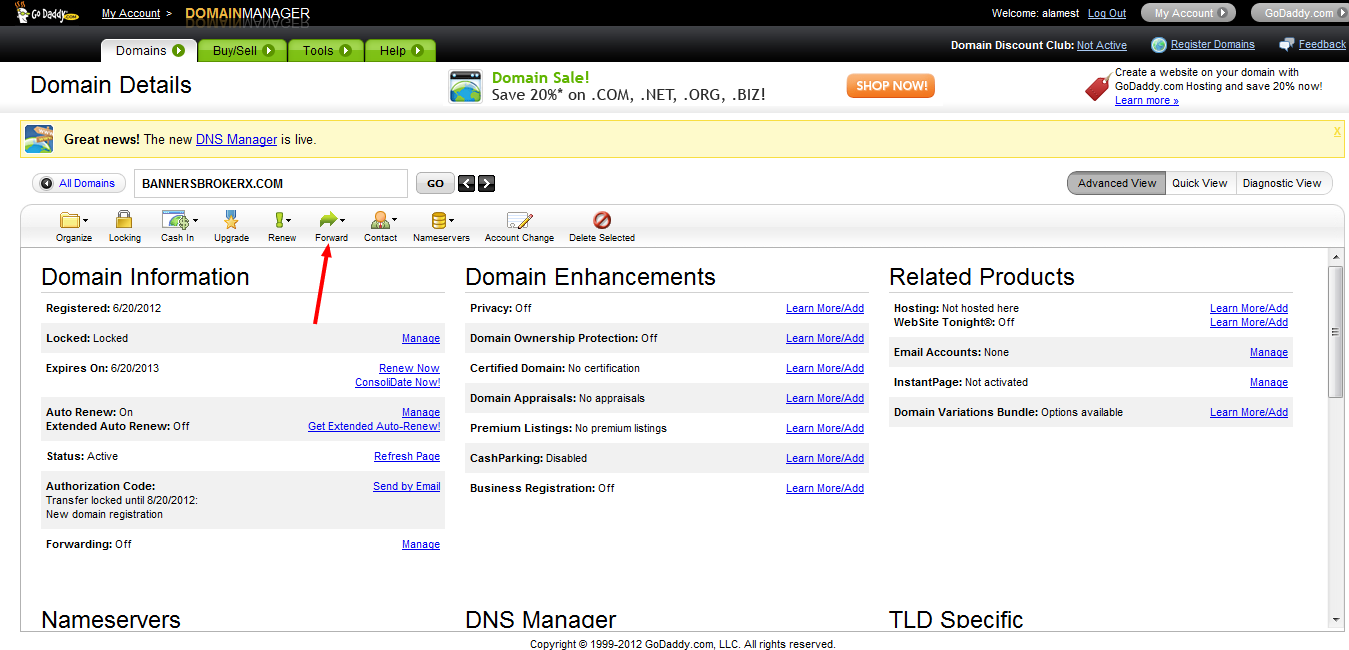The width and height of the screenshot is (1349, 650).
Task: Click Learn More/Add for Domain Variations Bundle
Action: [1249, 412]
